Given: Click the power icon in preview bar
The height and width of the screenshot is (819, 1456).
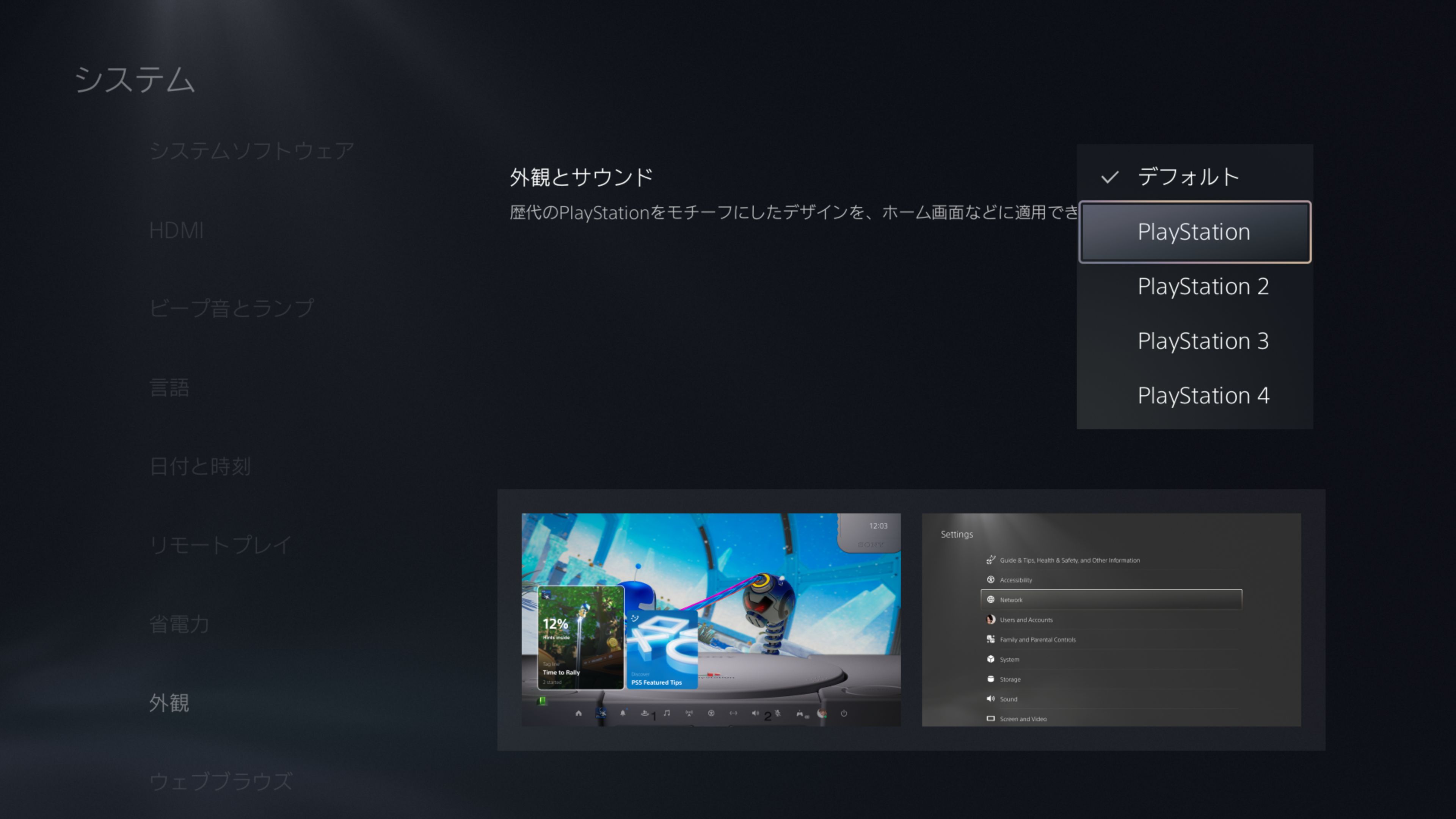Looking at the screenshot, I should tap(844, 713).
